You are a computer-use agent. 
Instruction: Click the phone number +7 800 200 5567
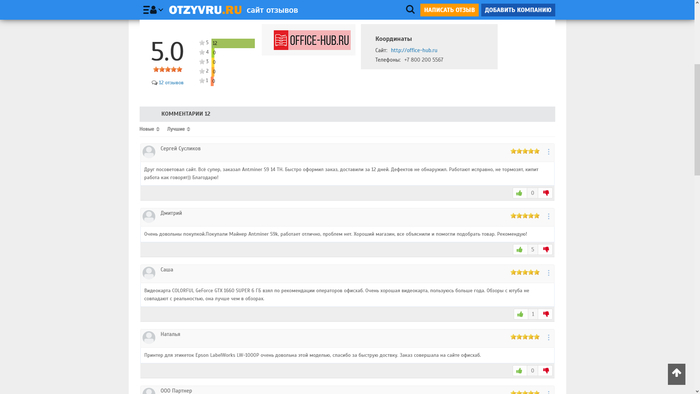(x=423, y=60)
